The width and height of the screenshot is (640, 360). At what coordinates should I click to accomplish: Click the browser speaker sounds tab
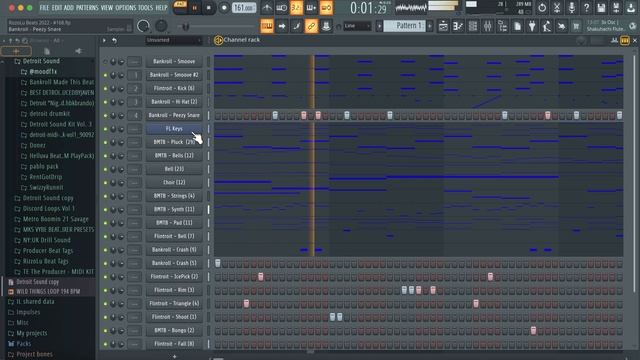[x=78, y=51]
